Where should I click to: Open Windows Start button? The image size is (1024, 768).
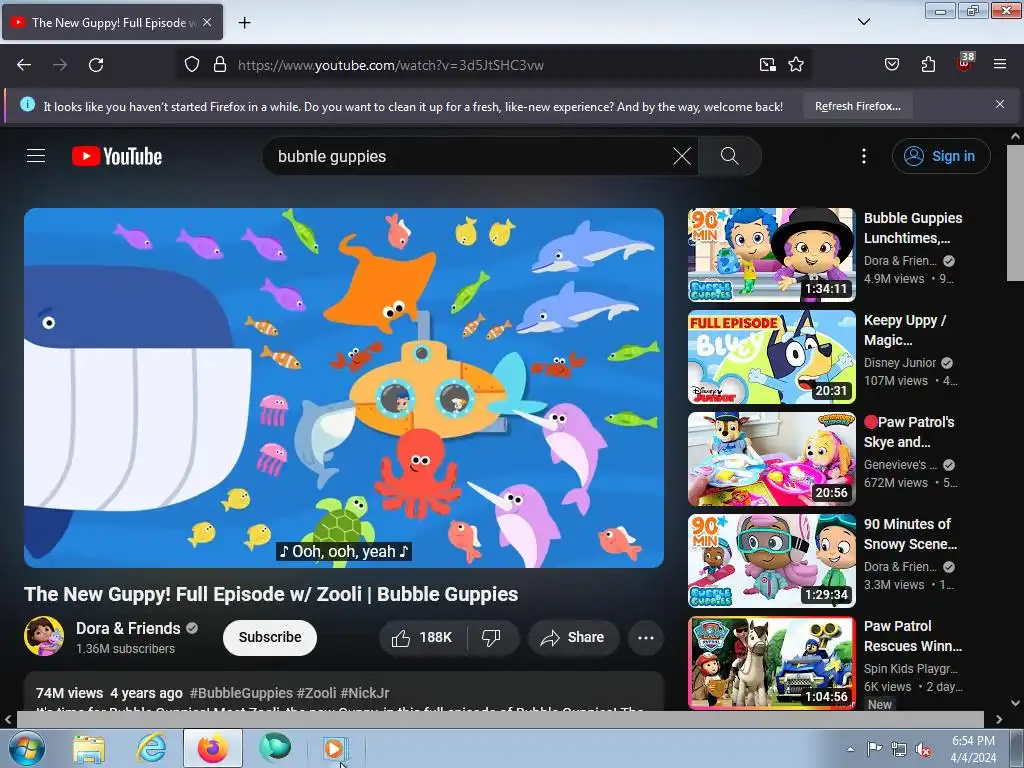(x=27, y=748)
